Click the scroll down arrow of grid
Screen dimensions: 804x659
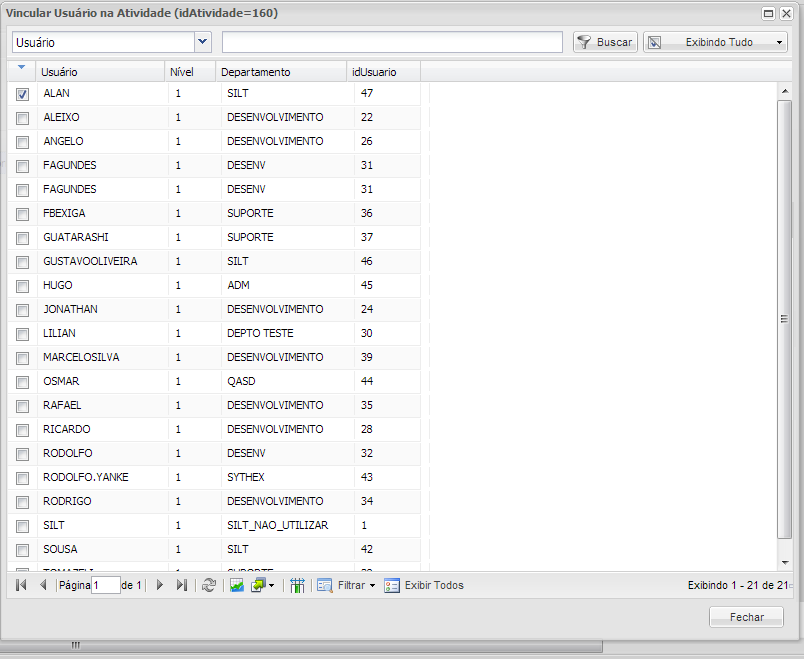coord(785,563)
